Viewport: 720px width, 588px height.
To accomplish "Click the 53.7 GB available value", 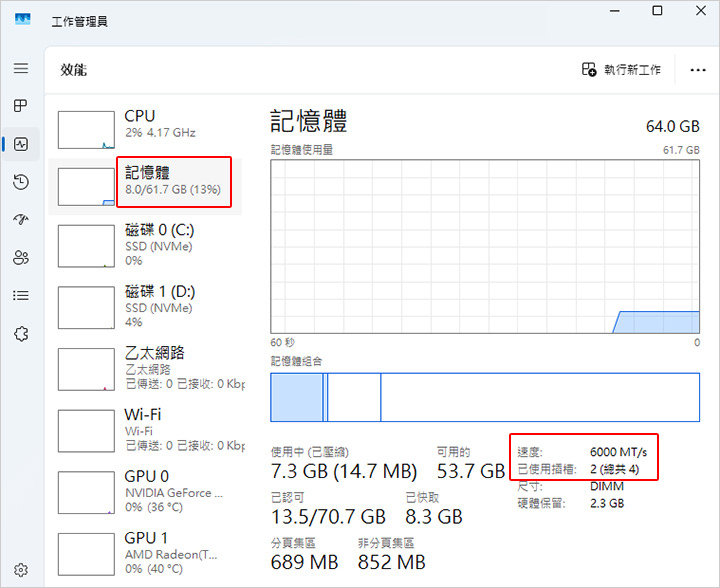I will 471,471.
